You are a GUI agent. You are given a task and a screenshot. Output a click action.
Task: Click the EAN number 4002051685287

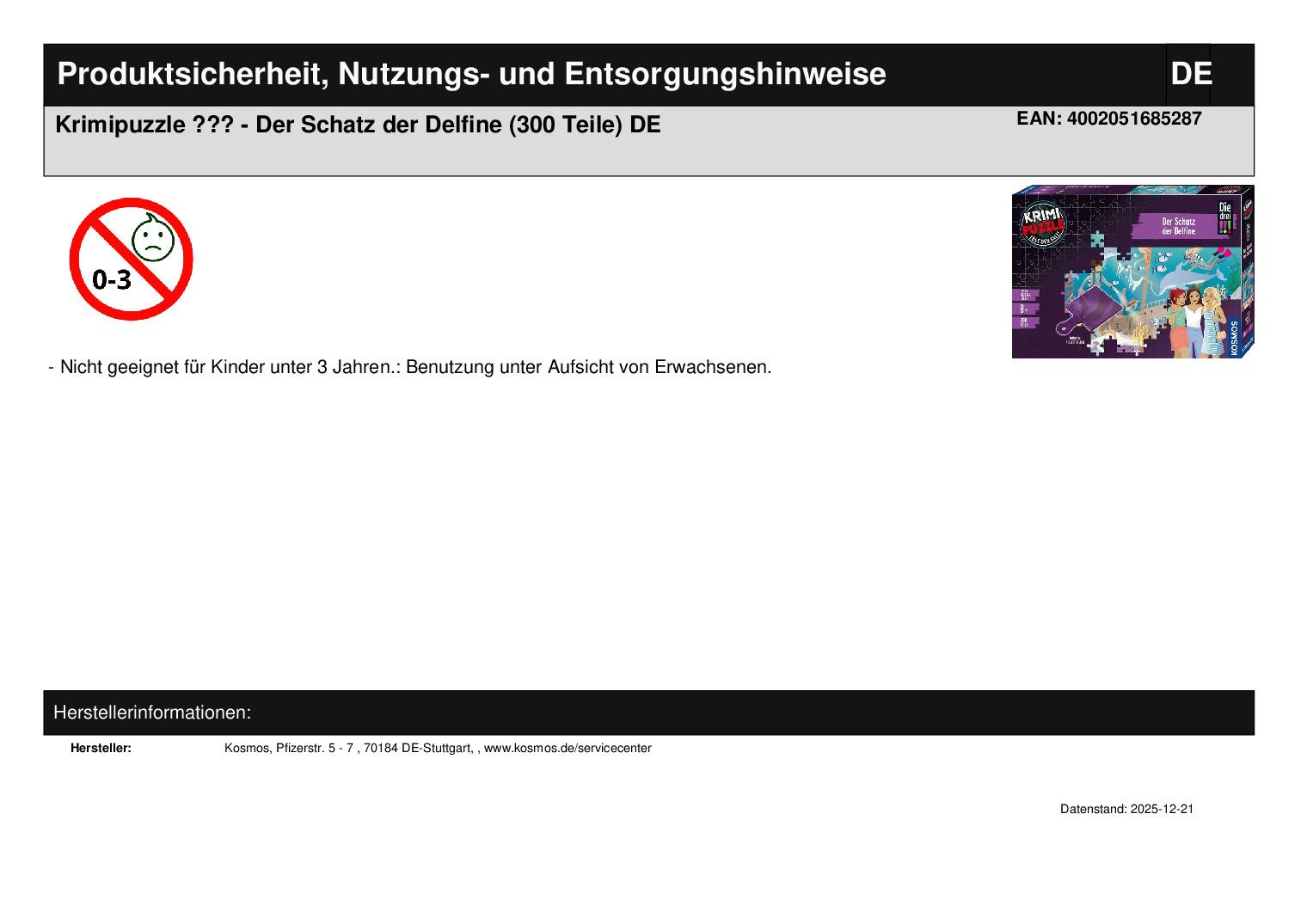(1108, 119)
